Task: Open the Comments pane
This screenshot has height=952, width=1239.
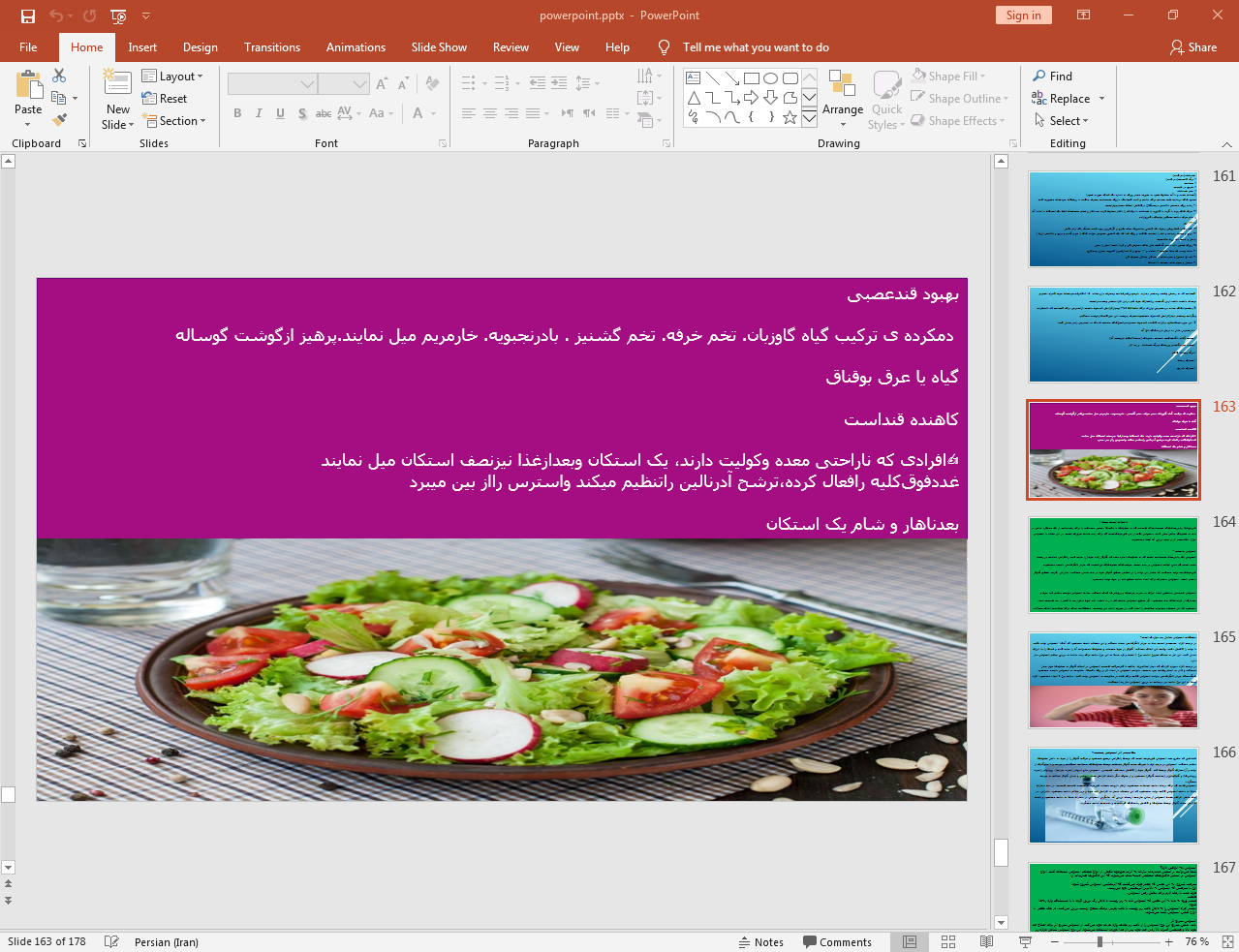Action: 837,941
